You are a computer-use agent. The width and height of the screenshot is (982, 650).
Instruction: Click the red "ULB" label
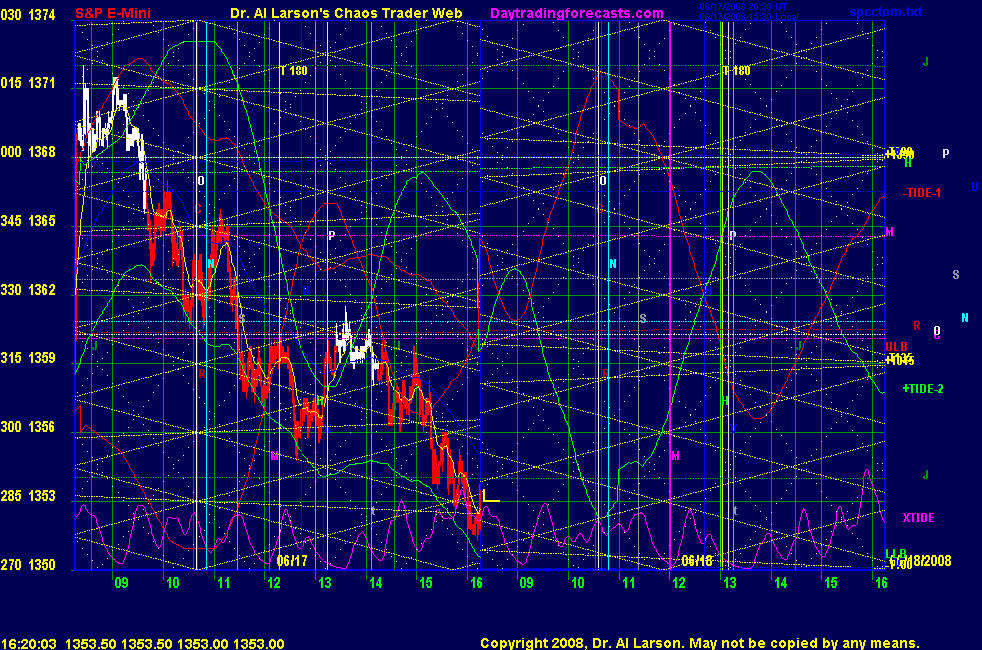(x=896, y=347)
